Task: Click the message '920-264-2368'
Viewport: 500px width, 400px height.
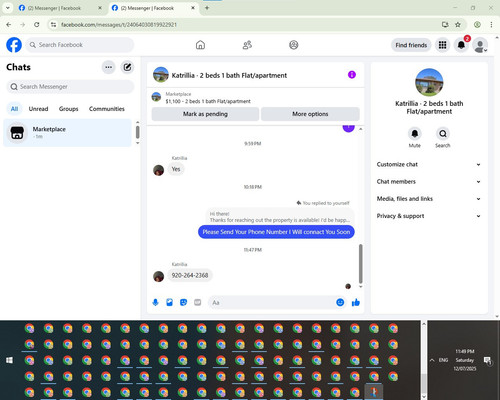Action: click(190, 275)
